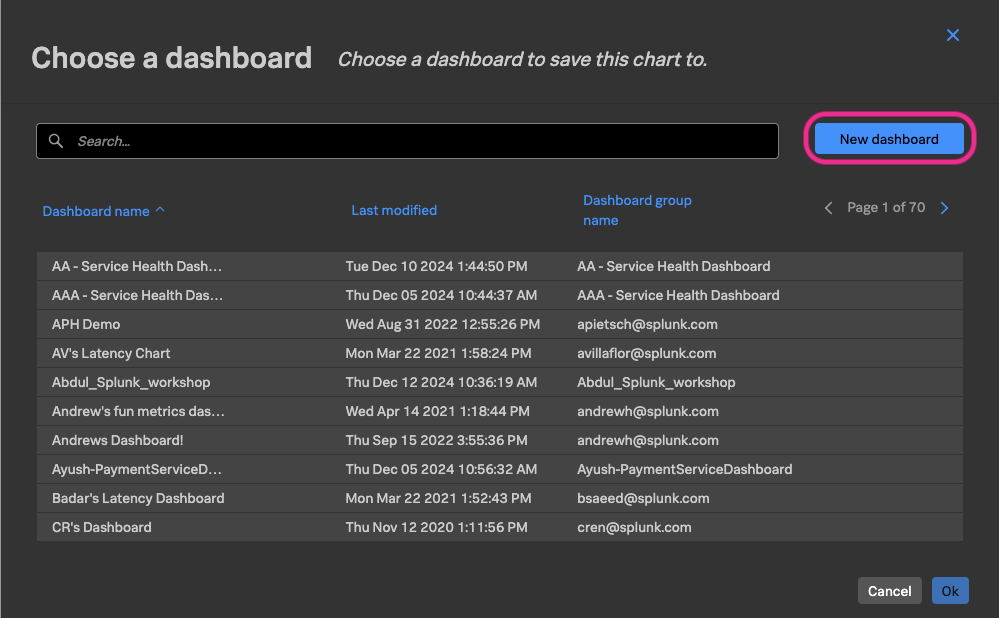Screen dimensions: 999x618
Task: Go to the next page of dashboards
Action: tap(944, 207)
